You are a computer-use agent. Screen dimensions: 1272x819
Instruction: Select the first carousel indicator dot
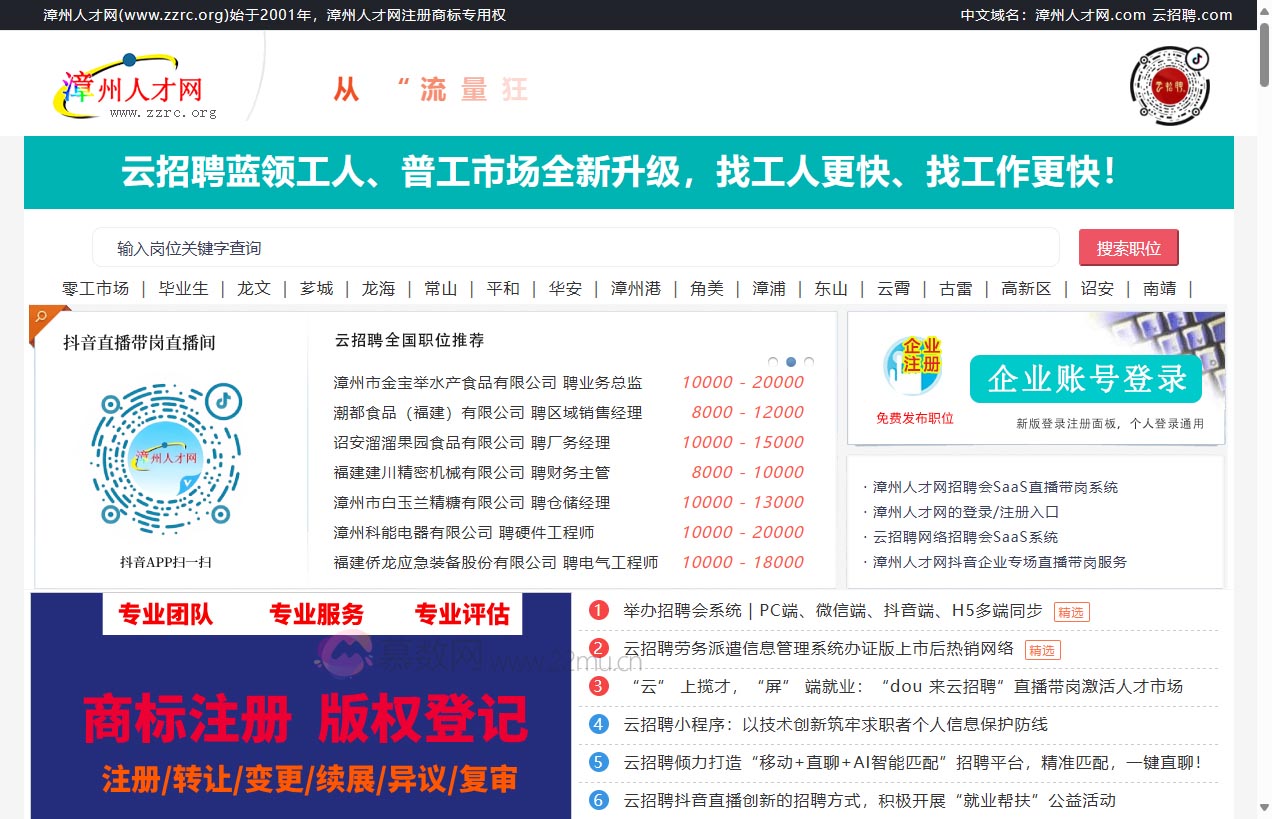773,362
